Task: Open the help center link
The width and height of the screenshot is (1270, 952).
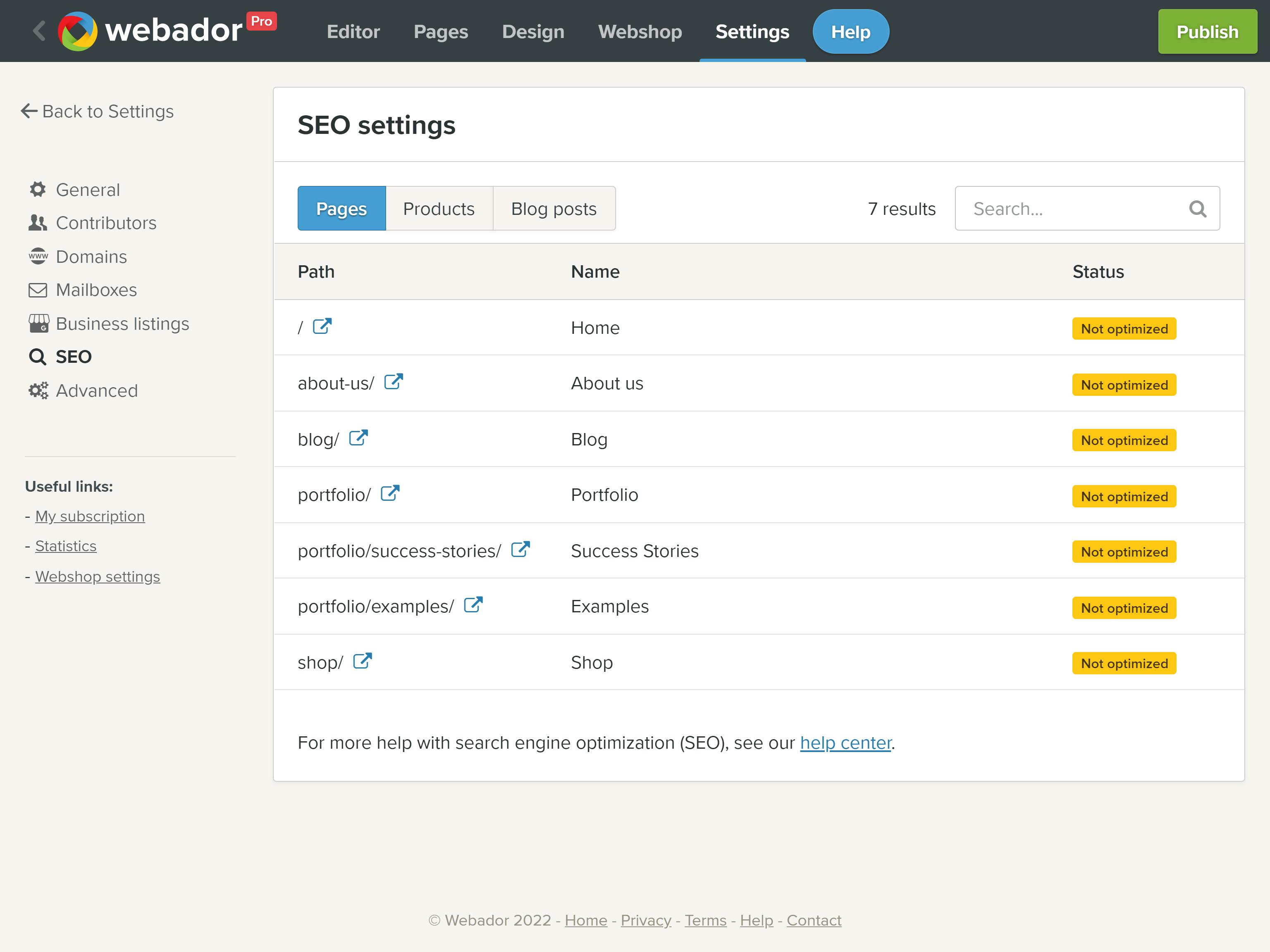Action: [845, 742]
